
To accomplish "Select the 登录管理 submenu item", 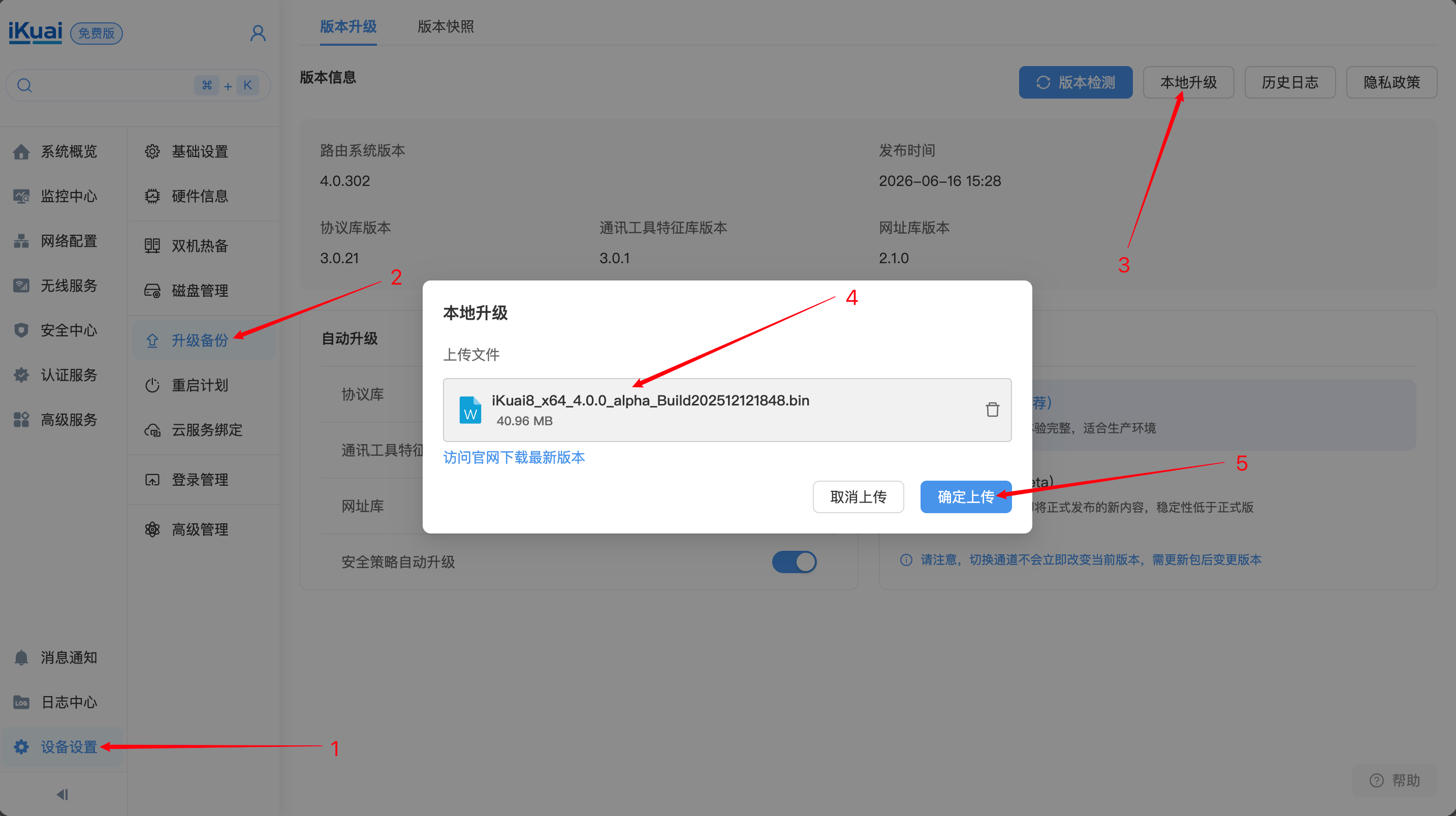I will click(x=204, y=480).
